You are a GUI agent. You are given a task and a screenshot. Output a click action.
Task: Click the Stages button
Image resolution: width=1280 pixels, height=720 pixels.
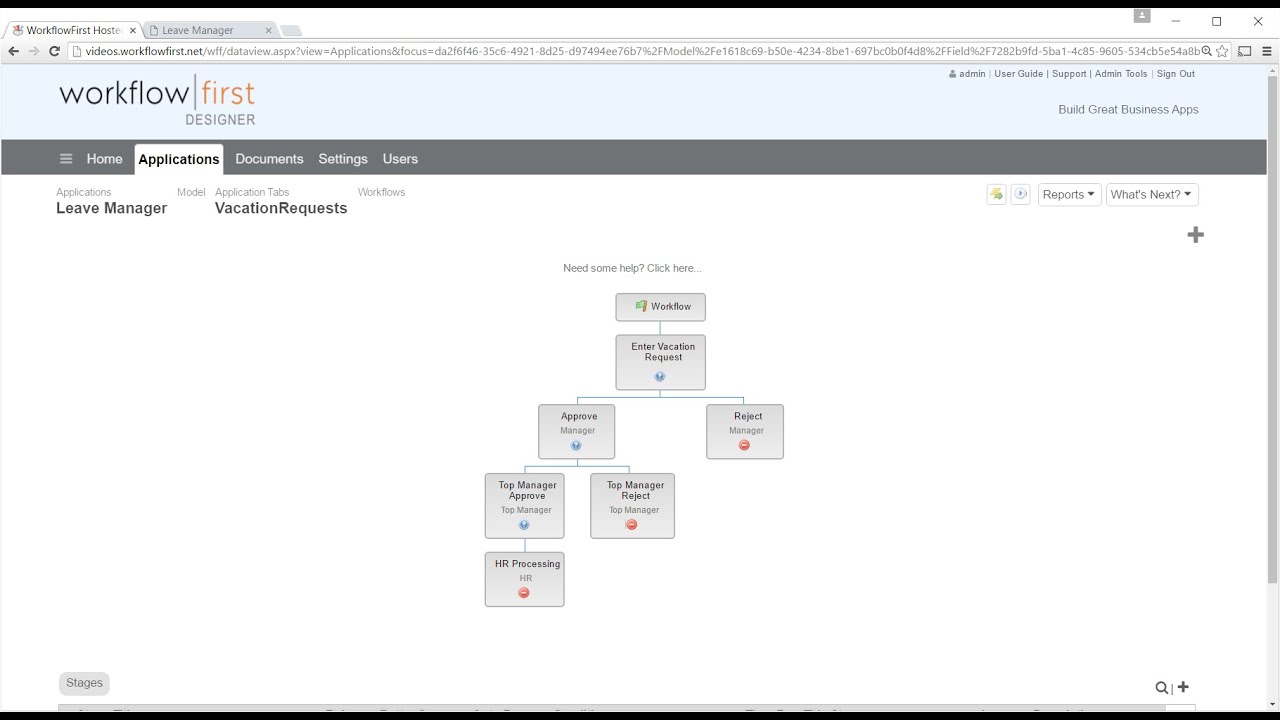click(84, 683)
